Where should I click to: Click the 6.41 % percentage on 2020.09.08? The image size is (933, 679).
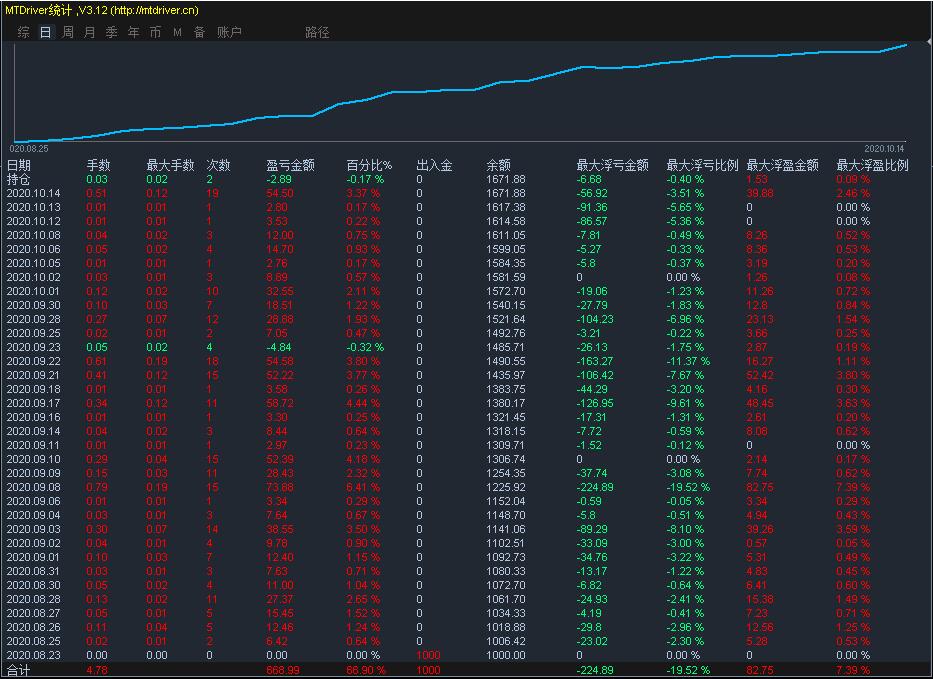[363, 487]
